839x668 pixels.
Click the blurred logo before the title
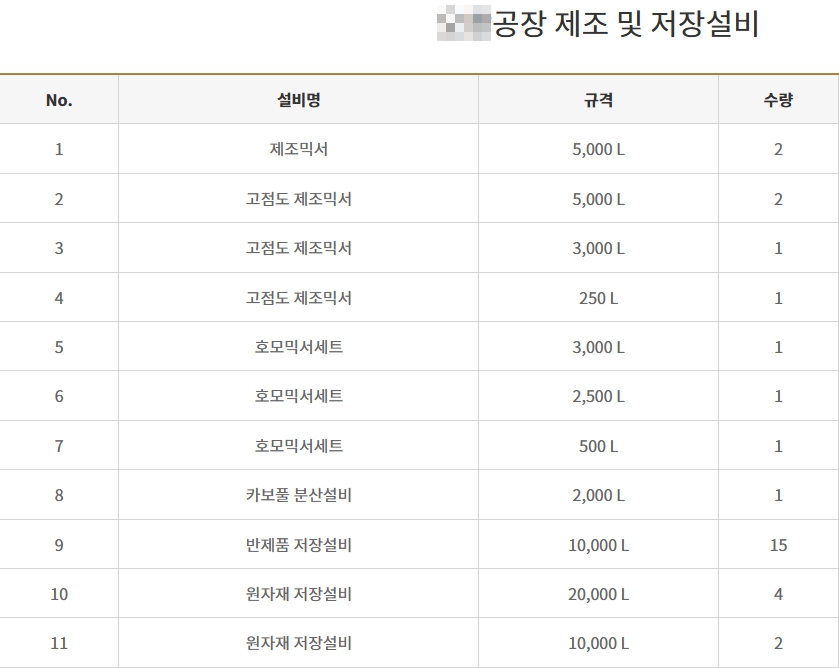click(464, 22)
